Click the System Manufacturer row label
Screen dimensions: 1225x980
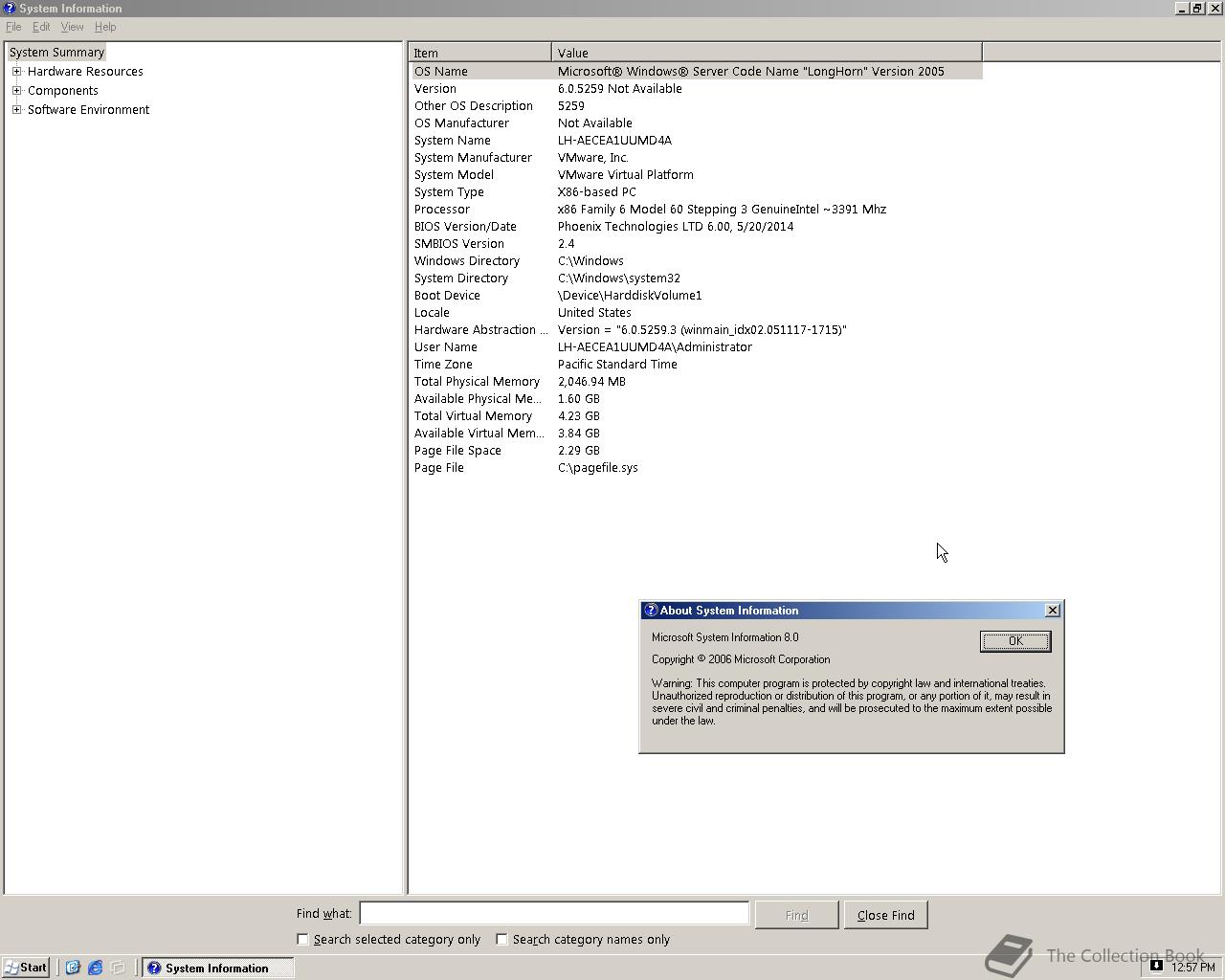[x=473, y=157]
